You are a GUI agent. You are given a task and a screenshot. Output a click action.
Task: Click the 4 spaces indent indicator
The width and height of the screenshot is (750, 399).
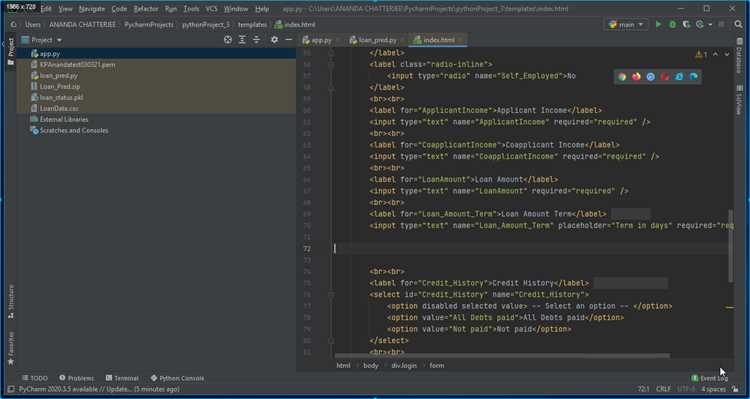[713, 389]
